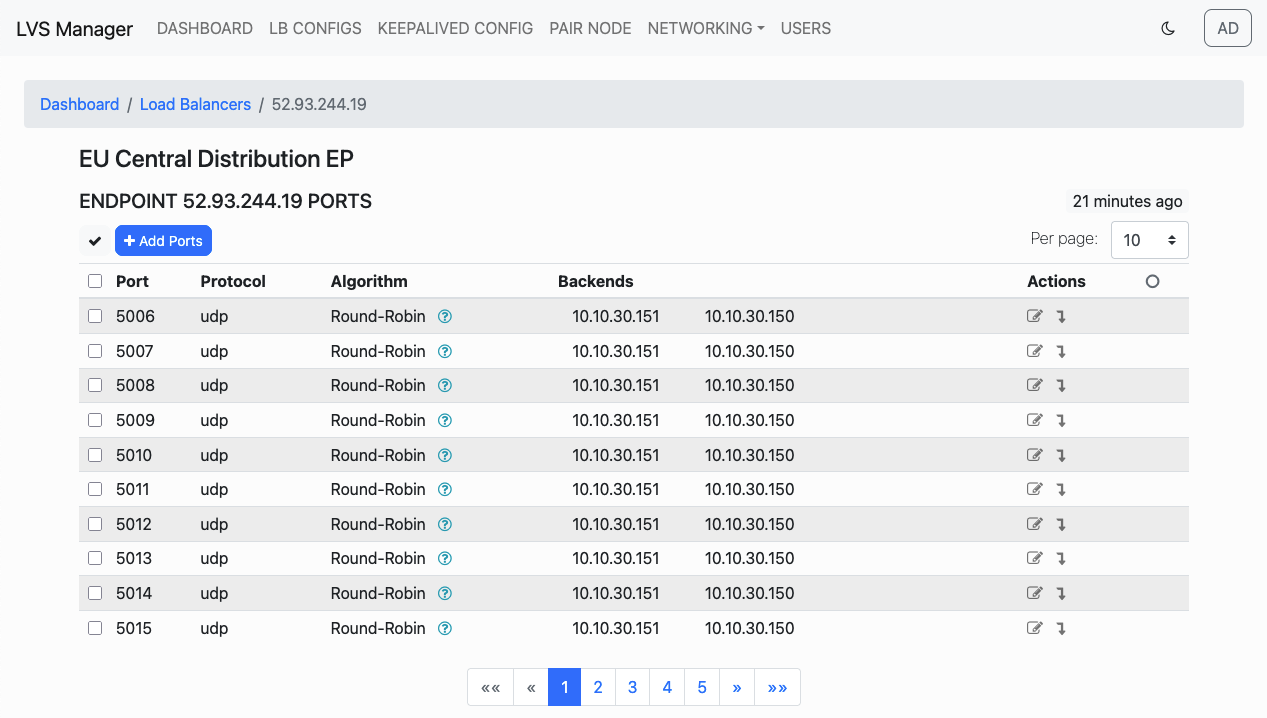This screenshot has width=1267, height=718.
Task: Click circle icon in table header
Action: click(1152, 282)
